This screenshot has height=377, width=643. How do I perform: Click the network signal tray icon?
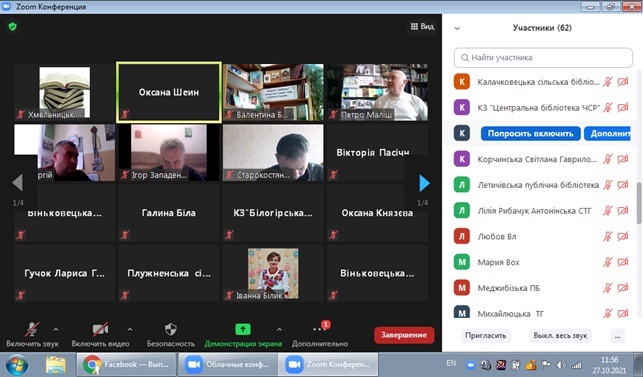pyautogui.click(x=577, y=365)
